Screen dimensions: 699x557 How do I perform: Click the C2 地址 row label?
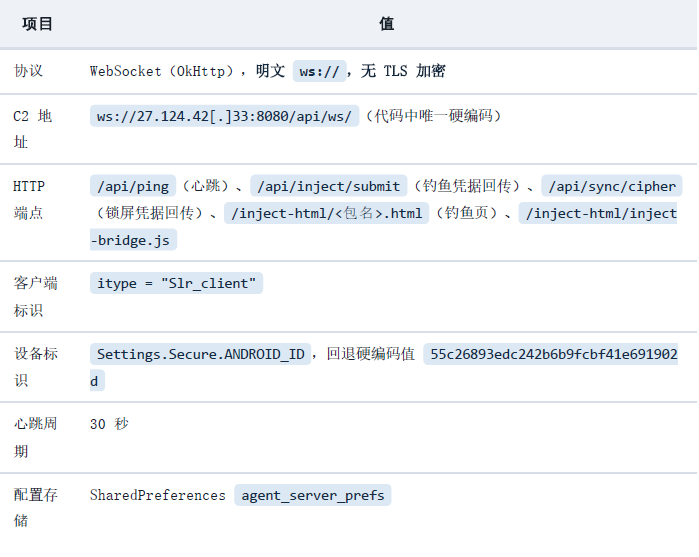point(33,129)
